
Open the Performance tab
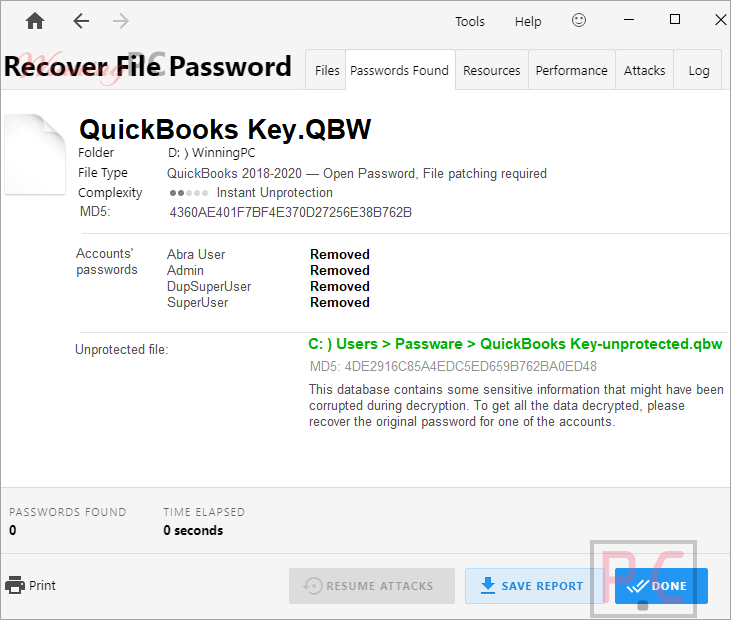572,70
